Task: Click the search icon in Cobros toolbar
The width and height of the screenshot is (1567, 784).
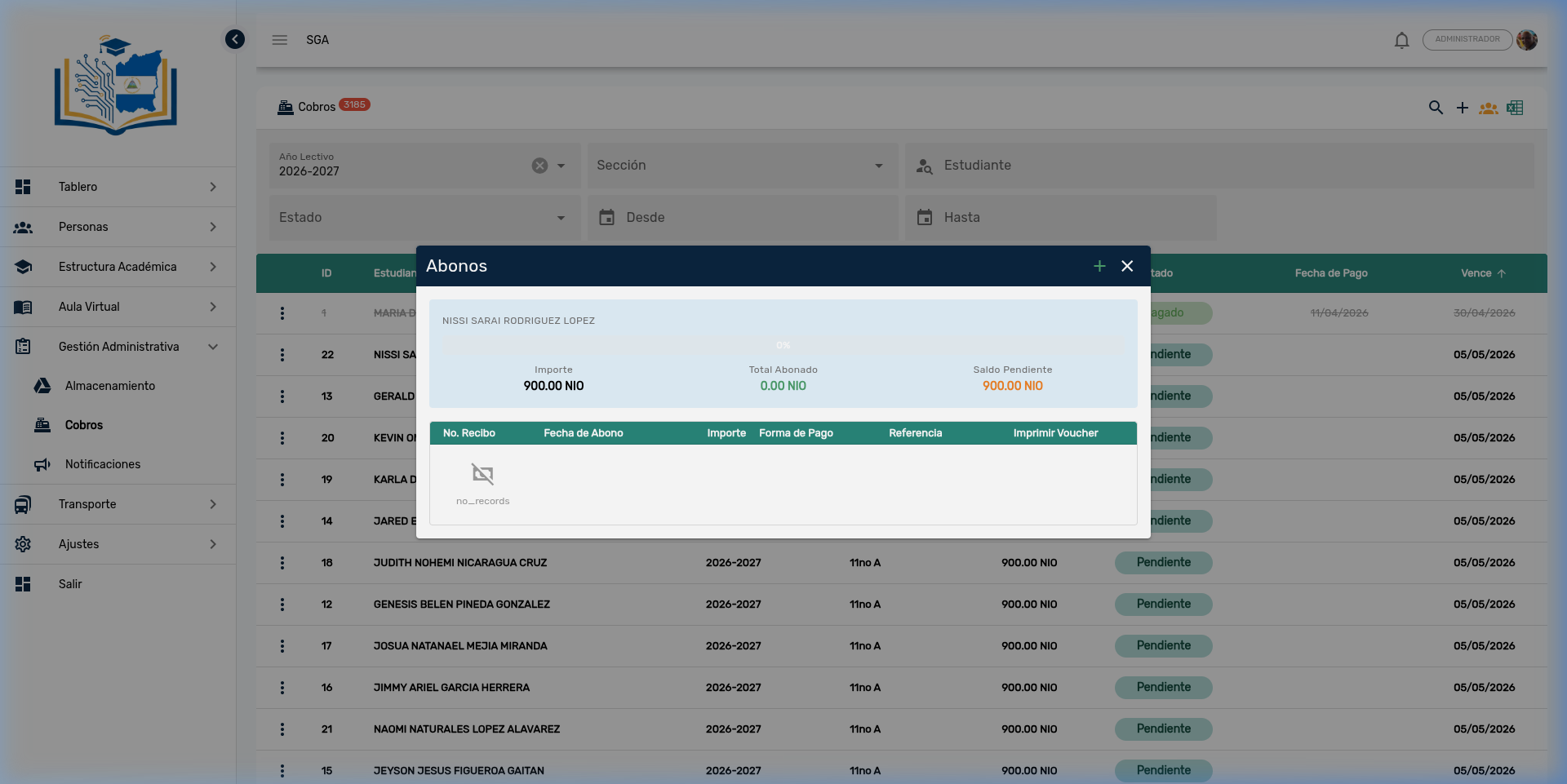Action: pos(1436,108)
